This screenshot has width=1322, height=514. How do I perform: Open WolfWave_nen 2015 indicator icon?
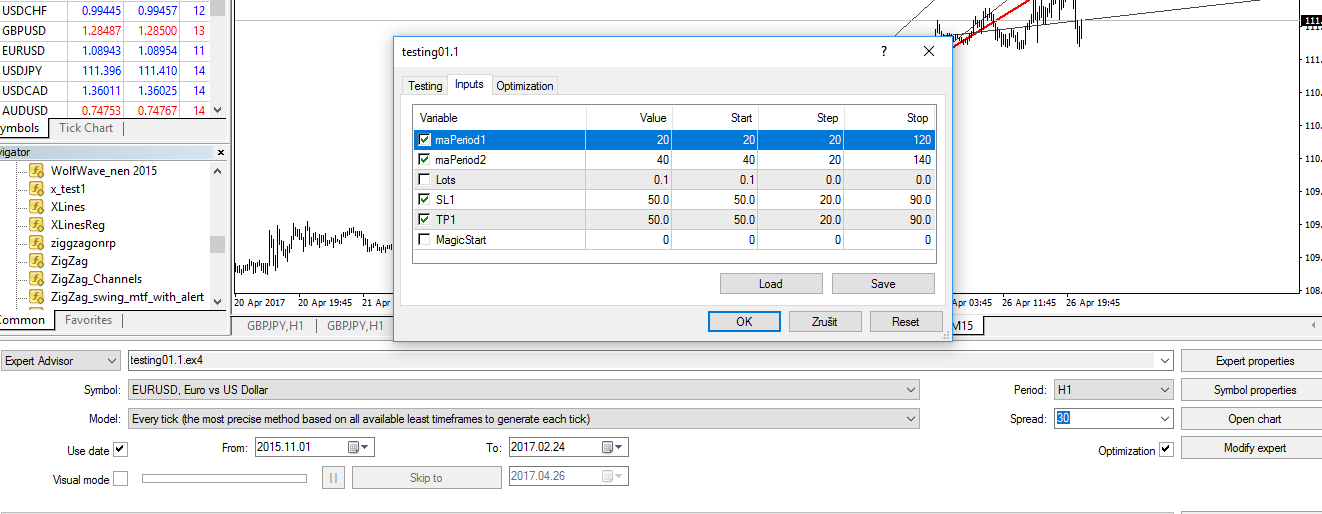tap(37, 171)
